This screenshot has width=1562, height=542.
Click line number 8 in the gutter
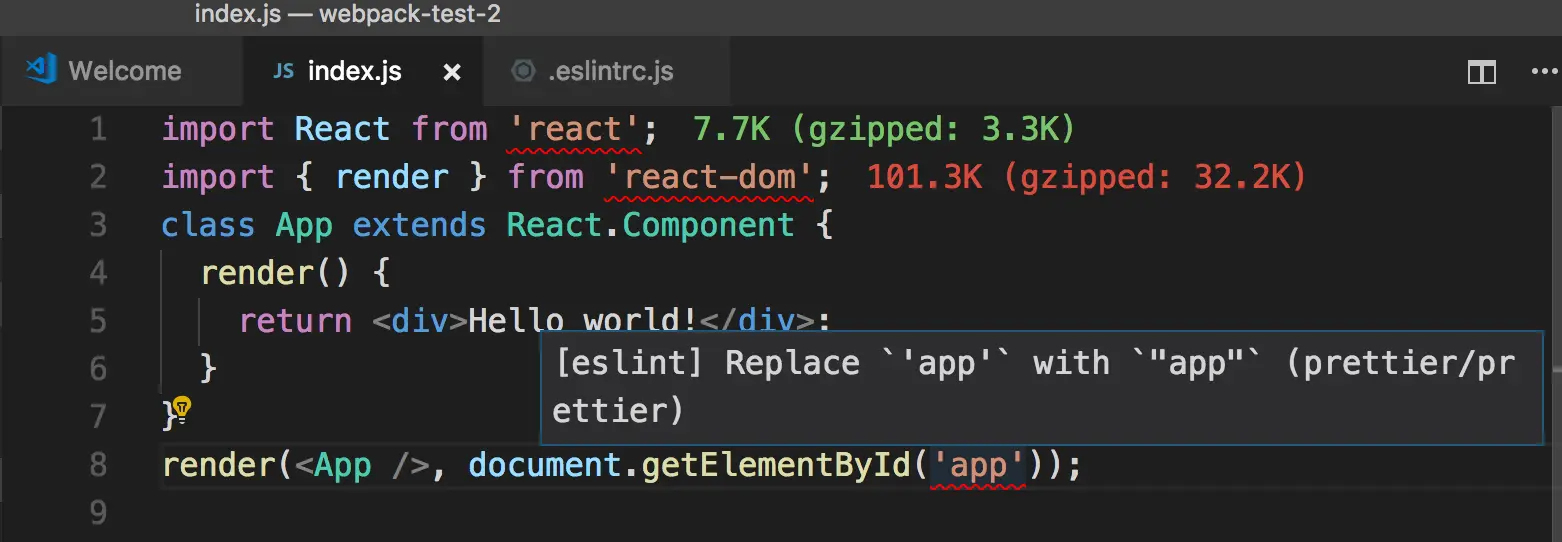[98, 465]
